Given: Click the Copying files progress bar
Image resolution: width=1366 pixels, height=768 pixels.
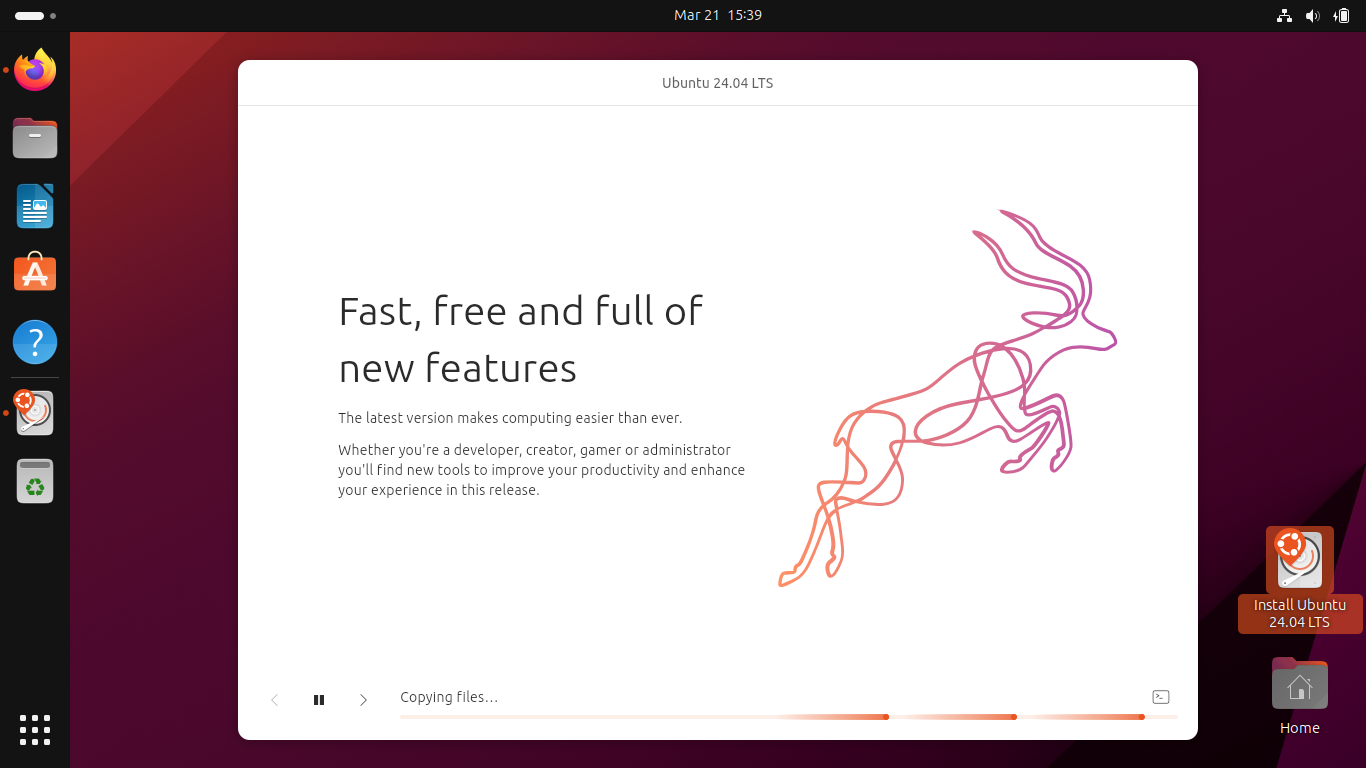Looking at the screenshot, I should click(789, 717).
